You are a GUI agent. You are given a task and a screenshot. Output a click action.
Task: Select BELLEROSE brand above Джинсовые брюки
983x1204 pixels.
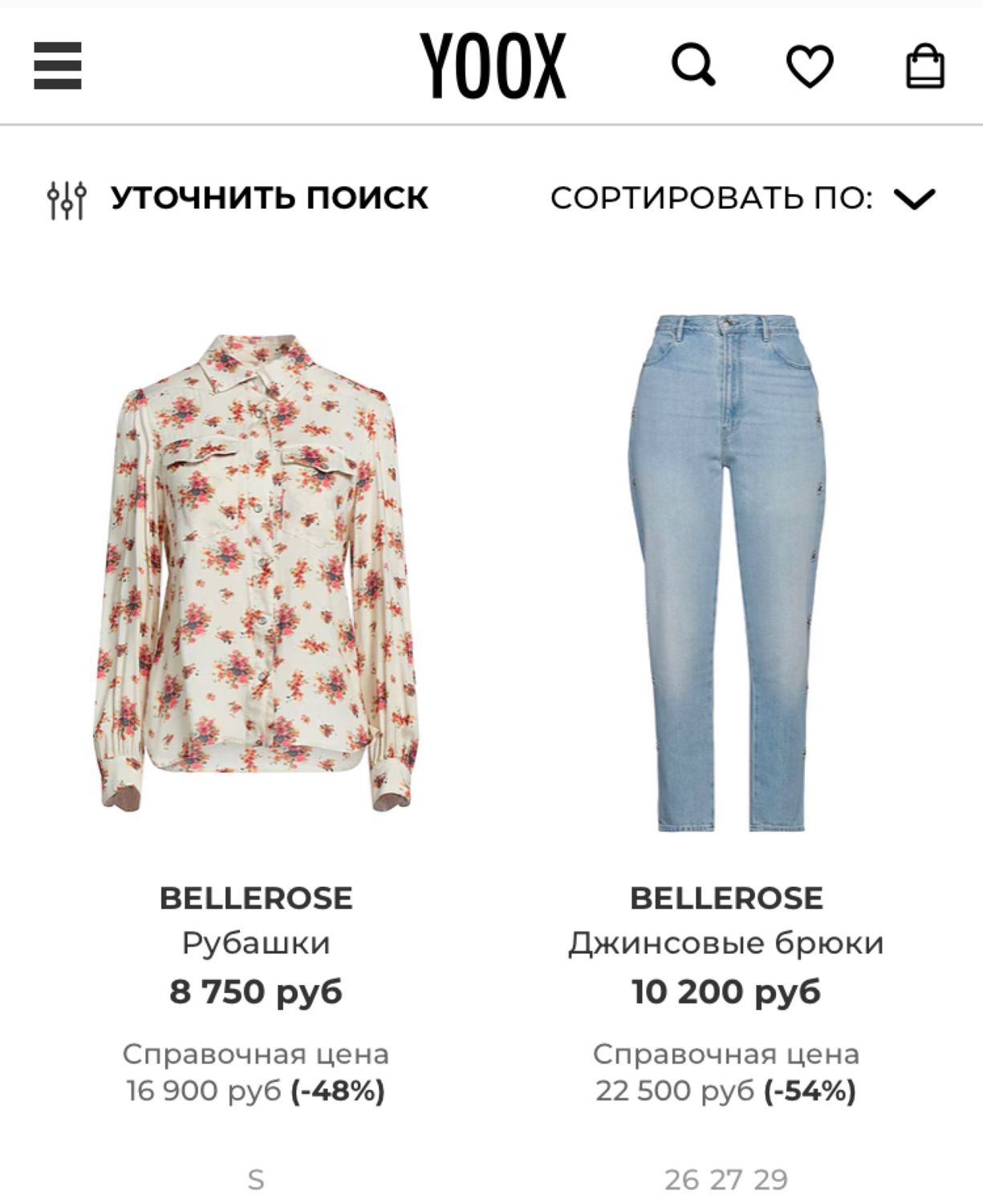(x=726, y=898)
